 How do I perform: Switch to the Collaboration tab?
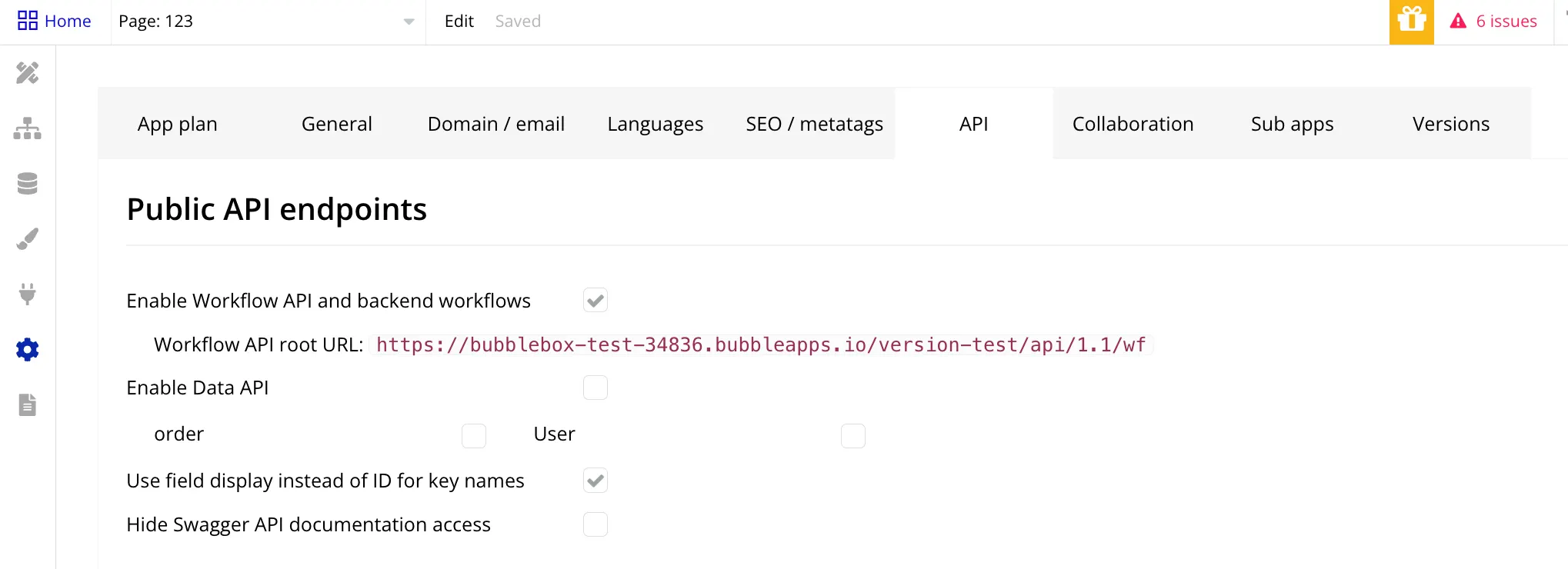1133,124
